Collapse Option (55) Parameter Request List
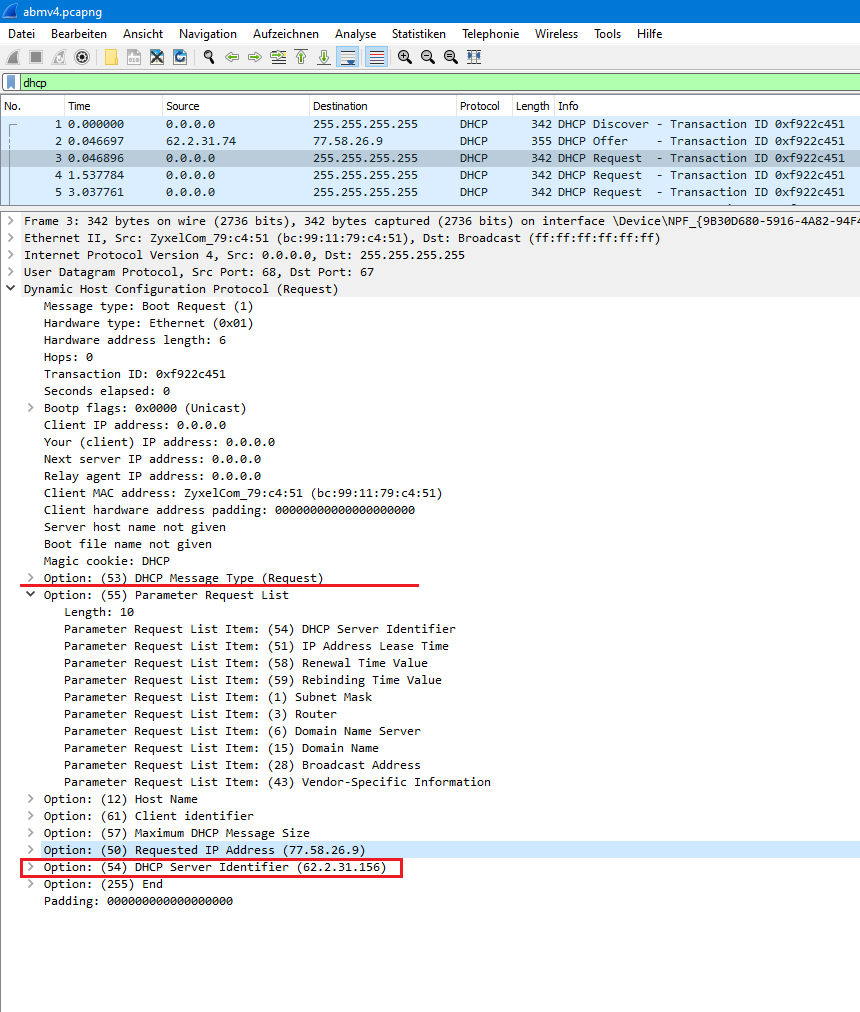This screenshot has width=860, height=1012. [31, 595]
